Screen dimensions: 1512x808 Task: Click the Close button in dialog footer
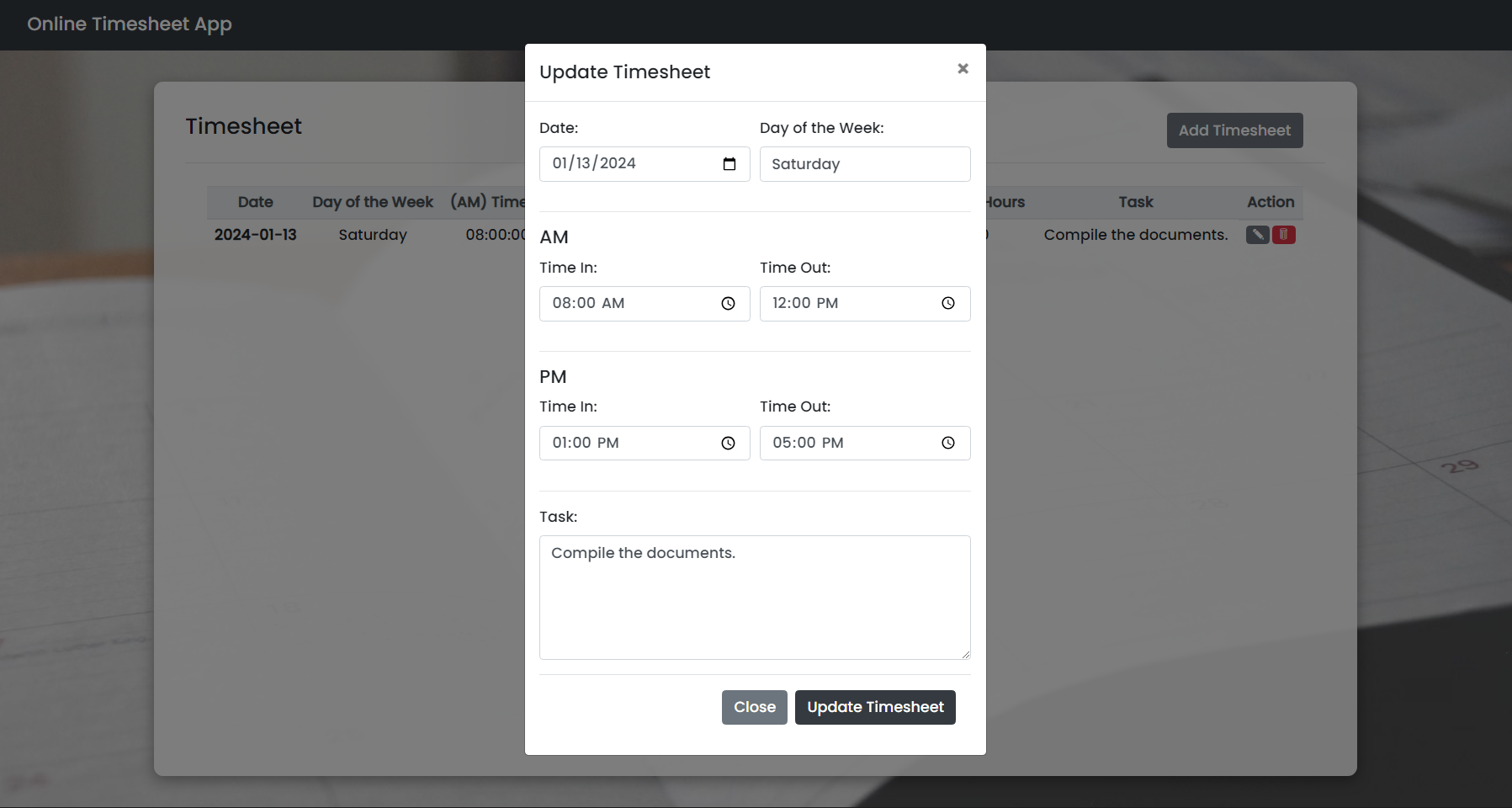pos(755,708)
